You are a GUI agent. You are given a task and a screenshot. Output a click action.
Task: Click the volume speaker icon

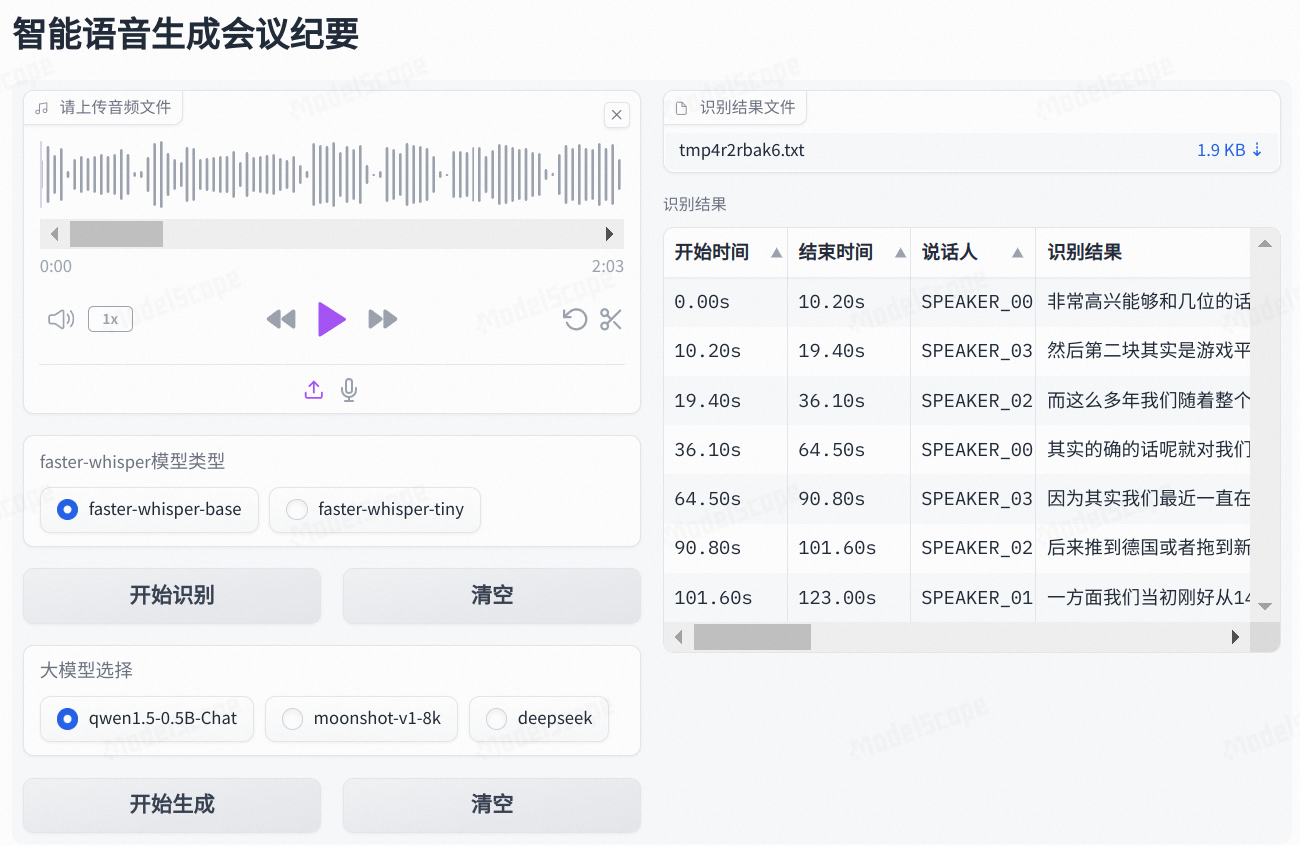(x=61, y=319)
